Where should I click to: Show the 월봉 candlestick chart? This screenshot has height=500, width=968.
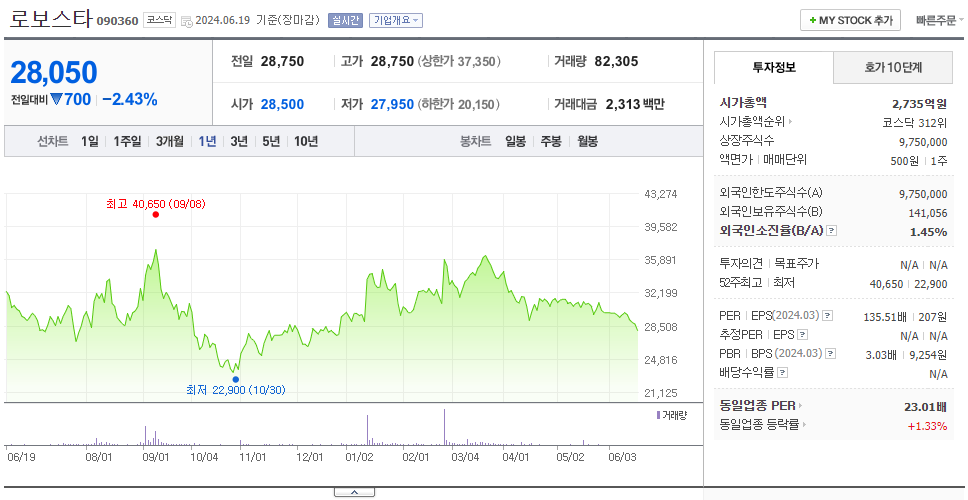pyautogui.click(x=588, y=141)
